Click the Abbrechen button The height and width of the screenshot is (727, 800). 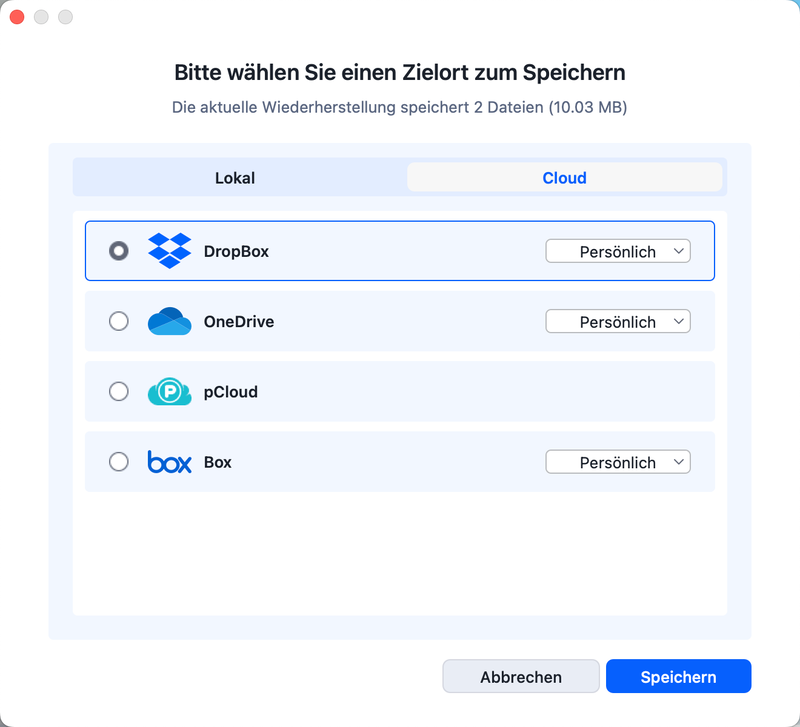(521, 677)
